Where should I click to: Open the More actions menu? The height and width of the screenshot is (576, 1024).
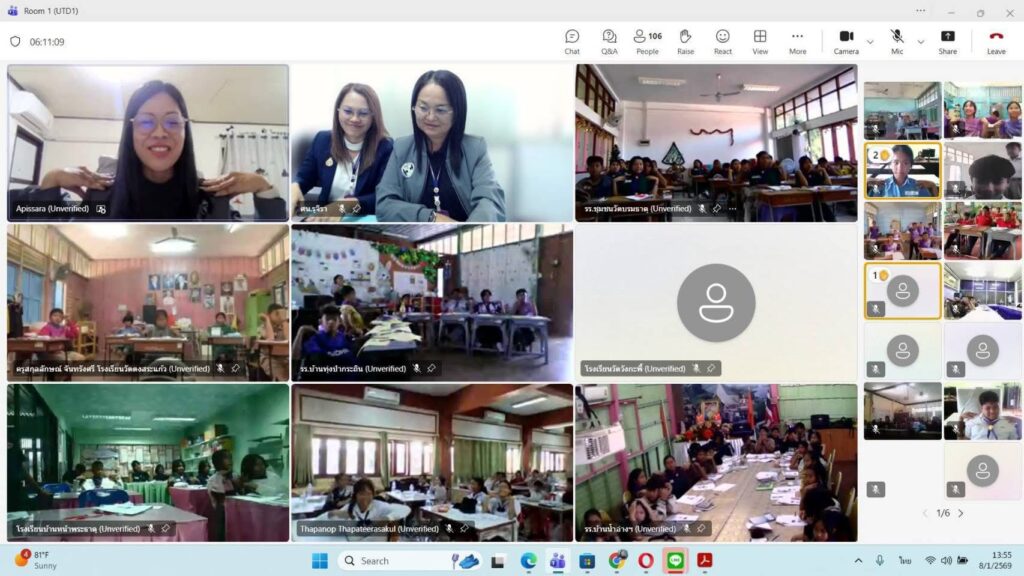coord(797,41)
